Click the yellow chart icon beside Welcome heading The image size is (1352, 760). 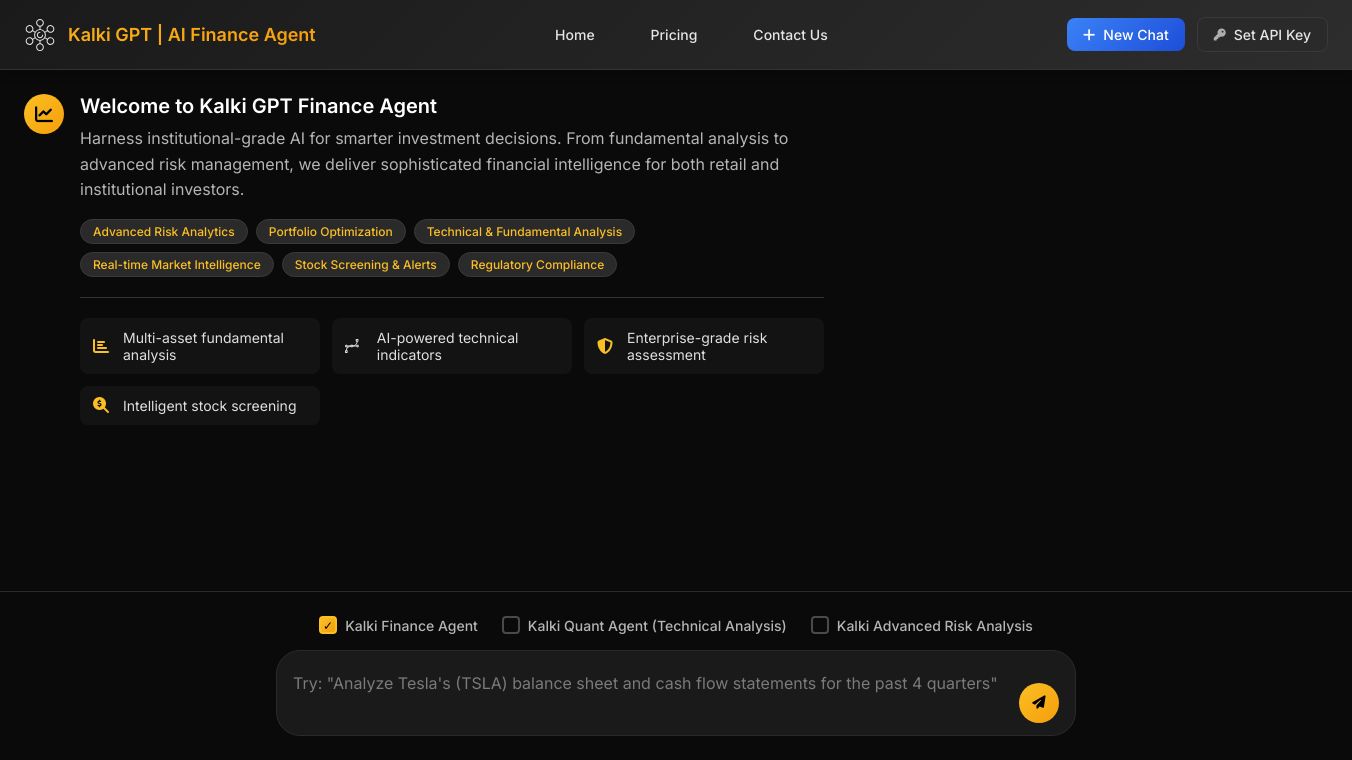coord(44,114)
